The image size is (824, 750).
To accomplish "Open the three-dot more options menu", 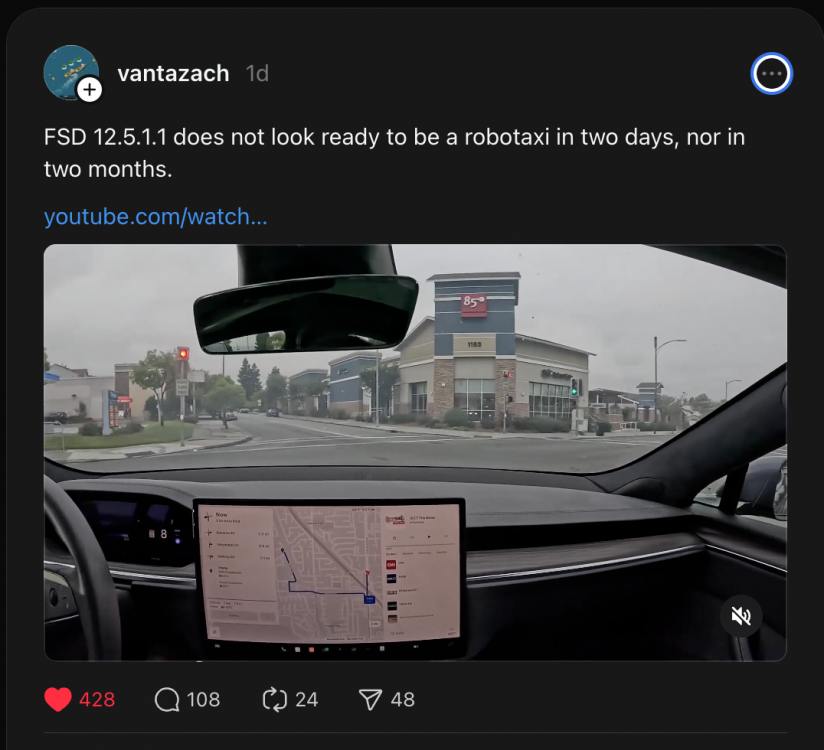I will coord(771,74).
